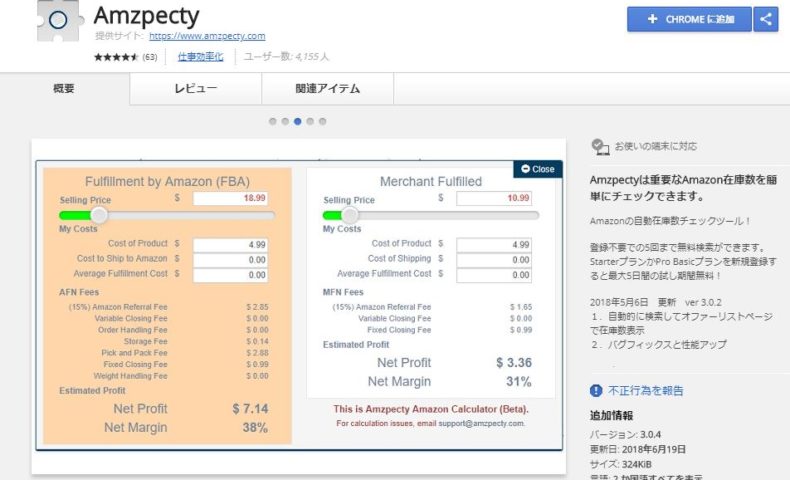
Task: Select the third carousel dot
Action: [x=298, y=121]
